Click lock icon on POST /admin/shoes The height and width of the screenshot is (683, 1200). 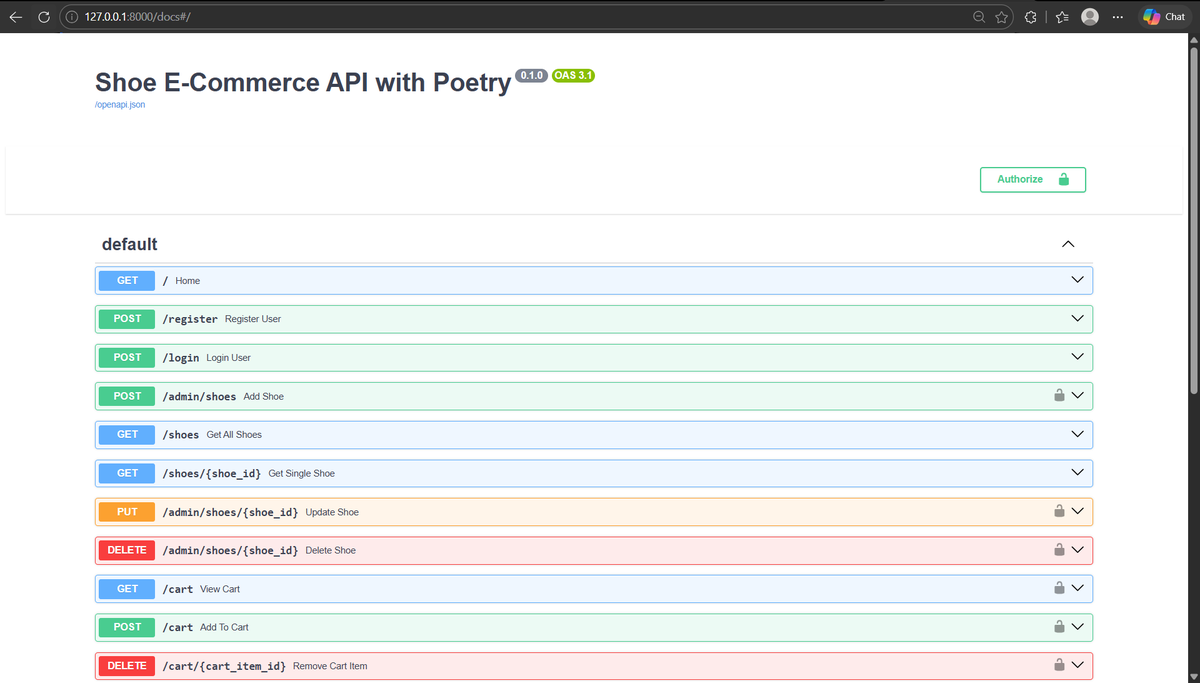tap(1059, 396)
